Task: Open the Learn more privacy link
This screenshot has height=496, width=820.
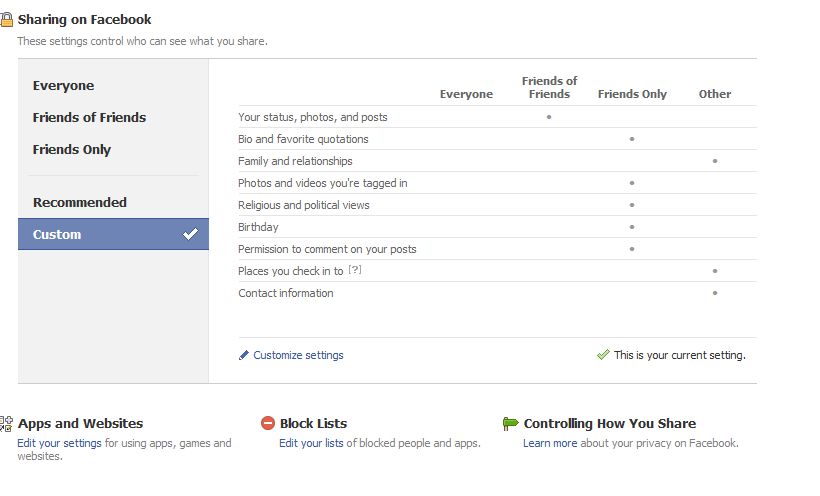Action: 550,443
